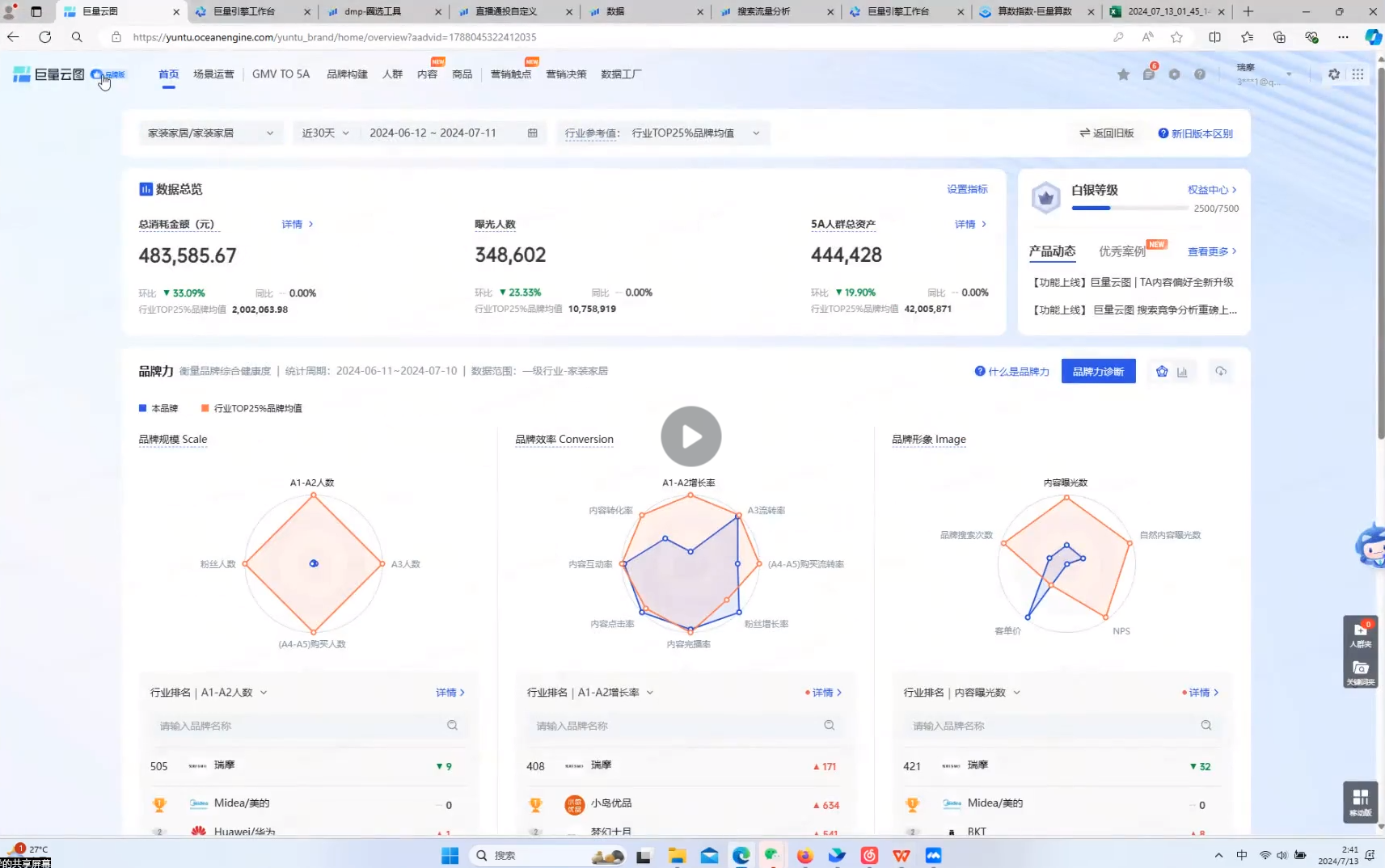Click the play button over the video
Screen dimensions: 1385x868
691,436
